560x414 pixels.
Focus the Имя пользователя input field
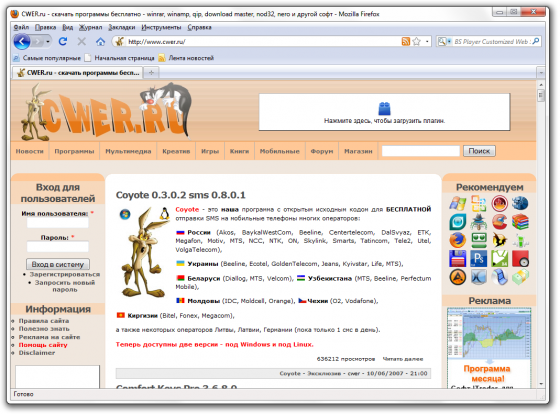coord(58,223)
